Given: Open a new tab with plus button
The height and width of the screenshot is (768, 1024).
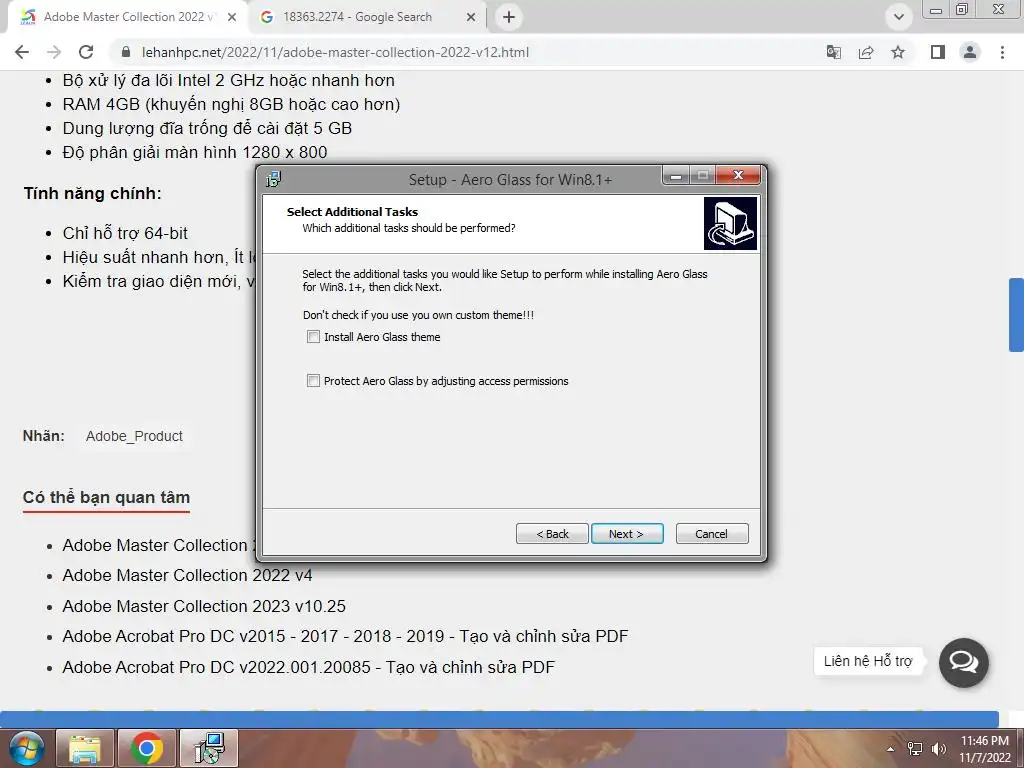Looking at the screenshot, I should (x=509, y=17).
